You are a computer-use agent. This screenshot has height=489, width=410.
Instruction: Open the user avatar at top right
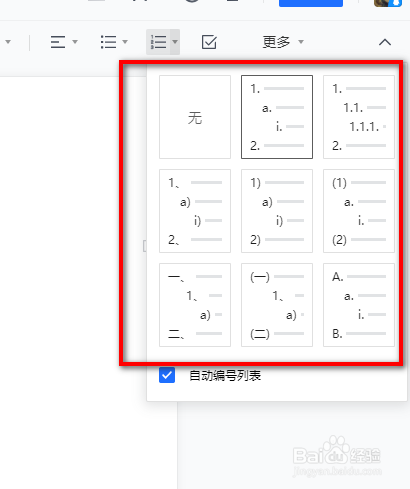[x=388, y=3]
